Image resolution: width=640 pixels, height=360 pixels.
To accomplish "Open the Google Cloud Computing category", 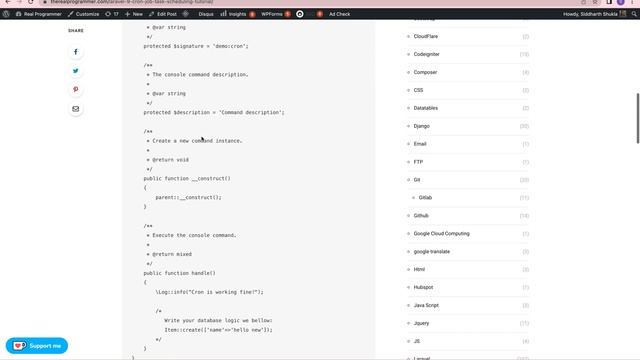I will pyautogui.click(x=442, y=233).
